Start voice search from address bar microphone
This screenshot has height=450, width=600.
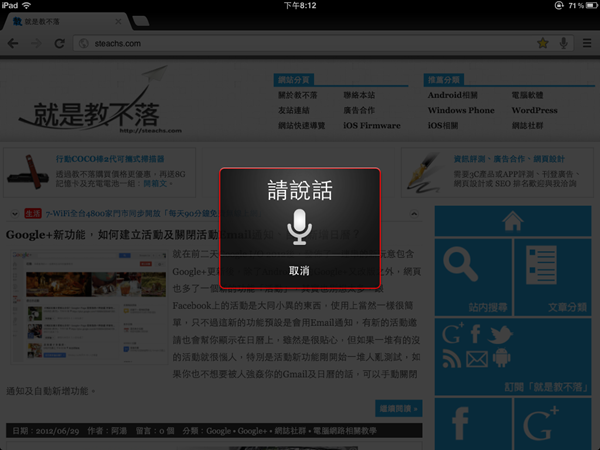563,43
